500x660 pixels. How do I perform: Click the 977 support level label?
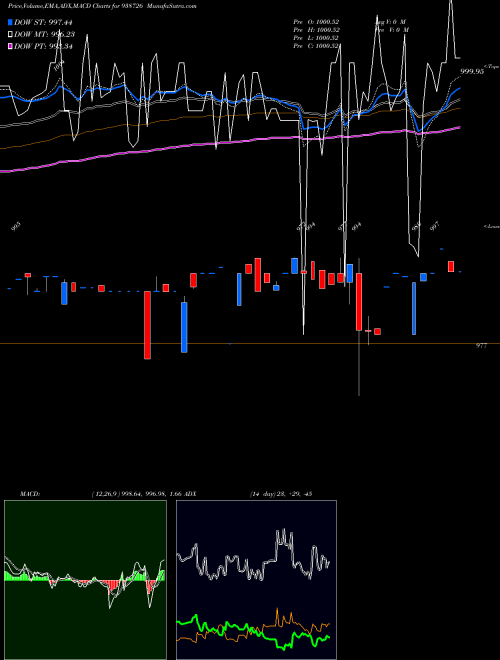(481, 346)
